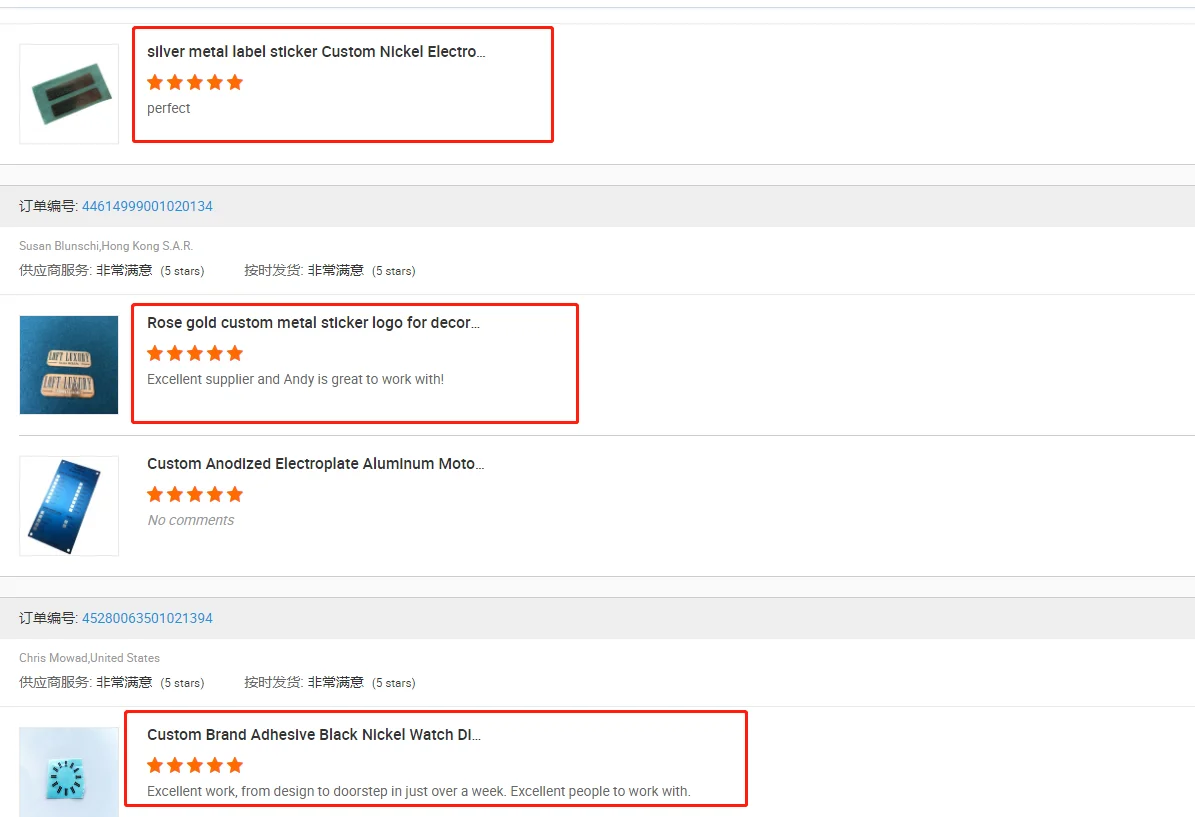Click the blue anodized aluminum product thumbnail
The width and height of the screenshot is (1195, 817).
pyautogui.click(x=69, y=506)
